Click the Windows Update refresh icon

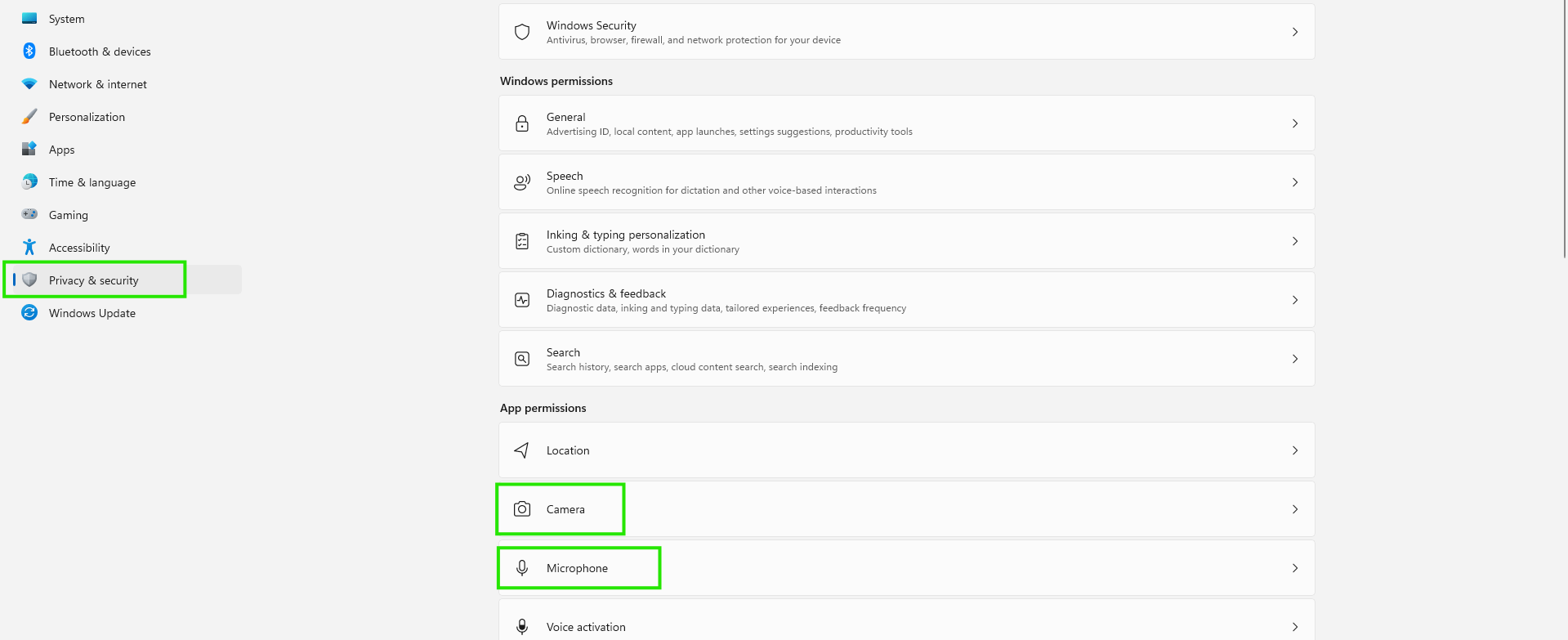coord(29,312)
